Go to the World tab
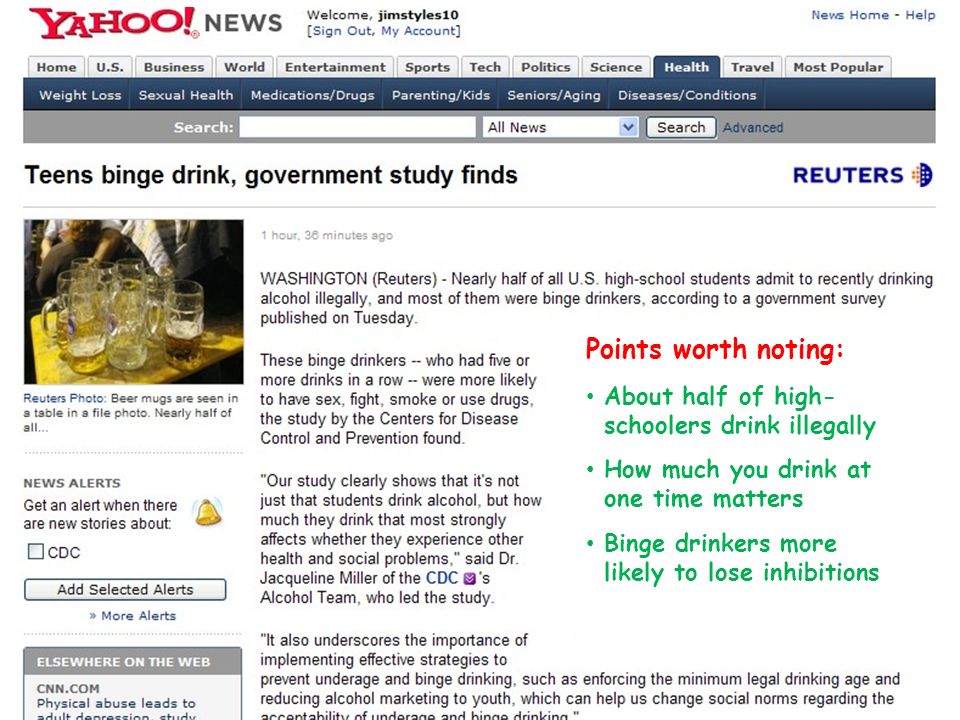The height and width of the screenshot is (720, 960). 244,67
